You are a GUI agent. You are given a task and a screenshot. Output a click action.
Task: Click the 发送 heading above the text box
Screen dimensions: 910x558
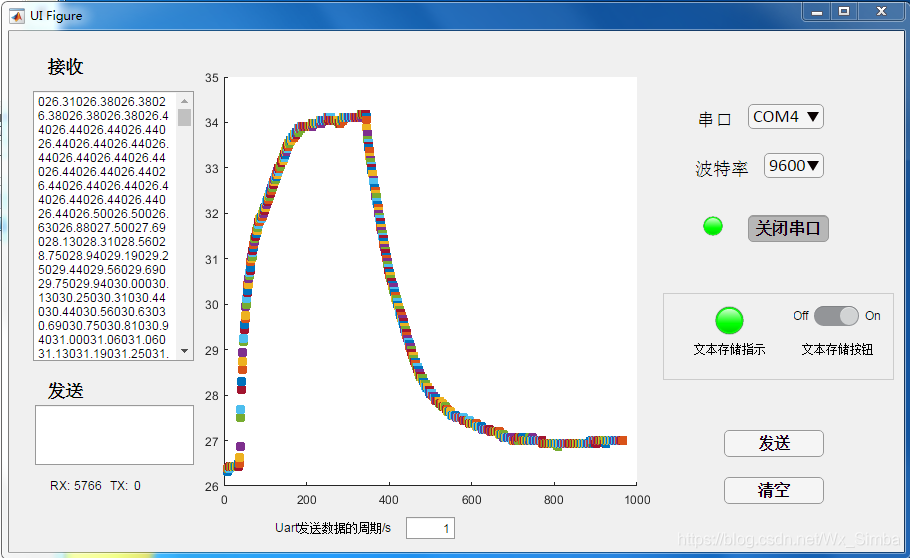(x=66, y=391)
